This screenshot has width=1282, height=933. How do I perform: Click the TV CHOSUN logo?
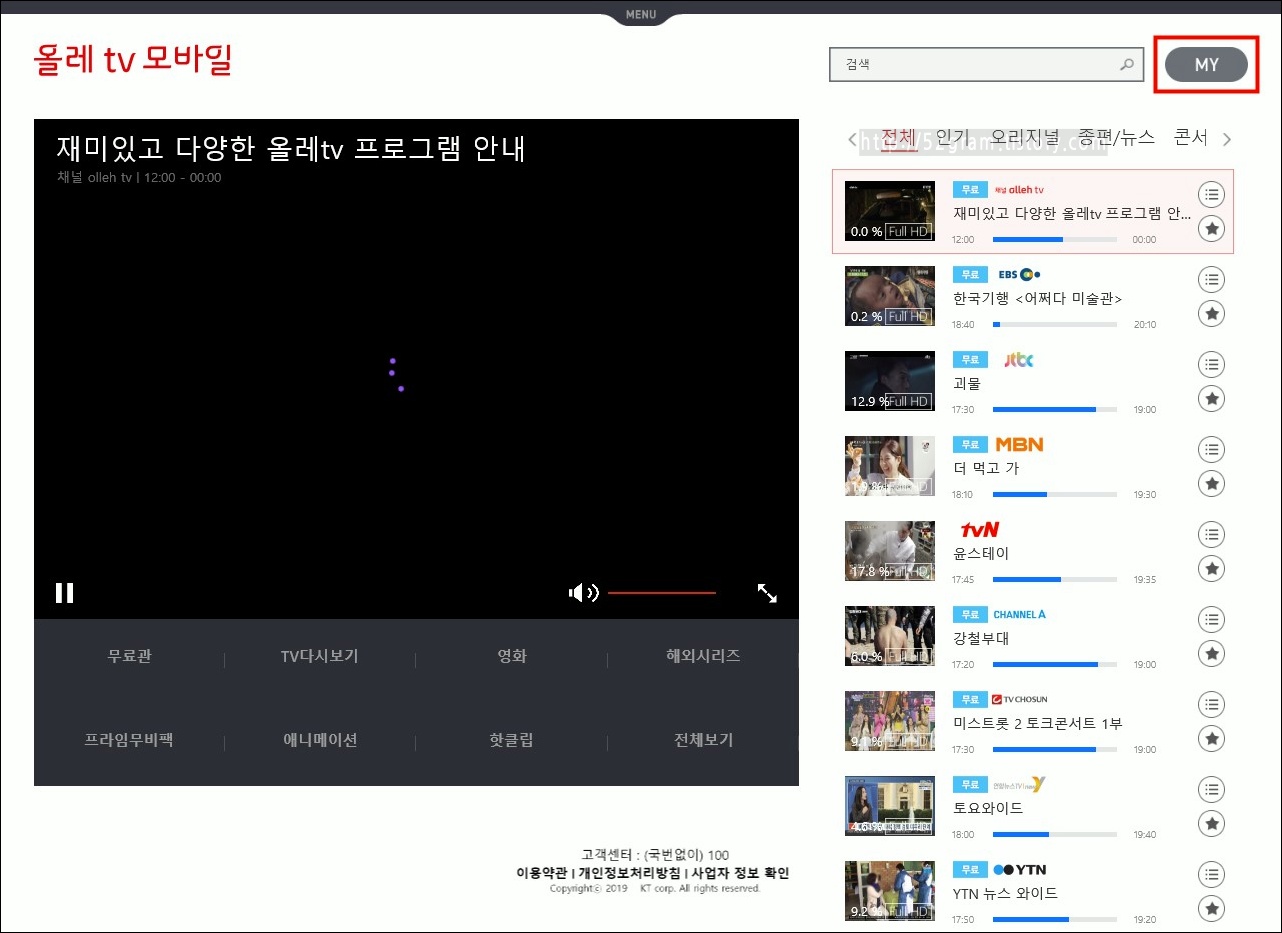(1019, 699)
